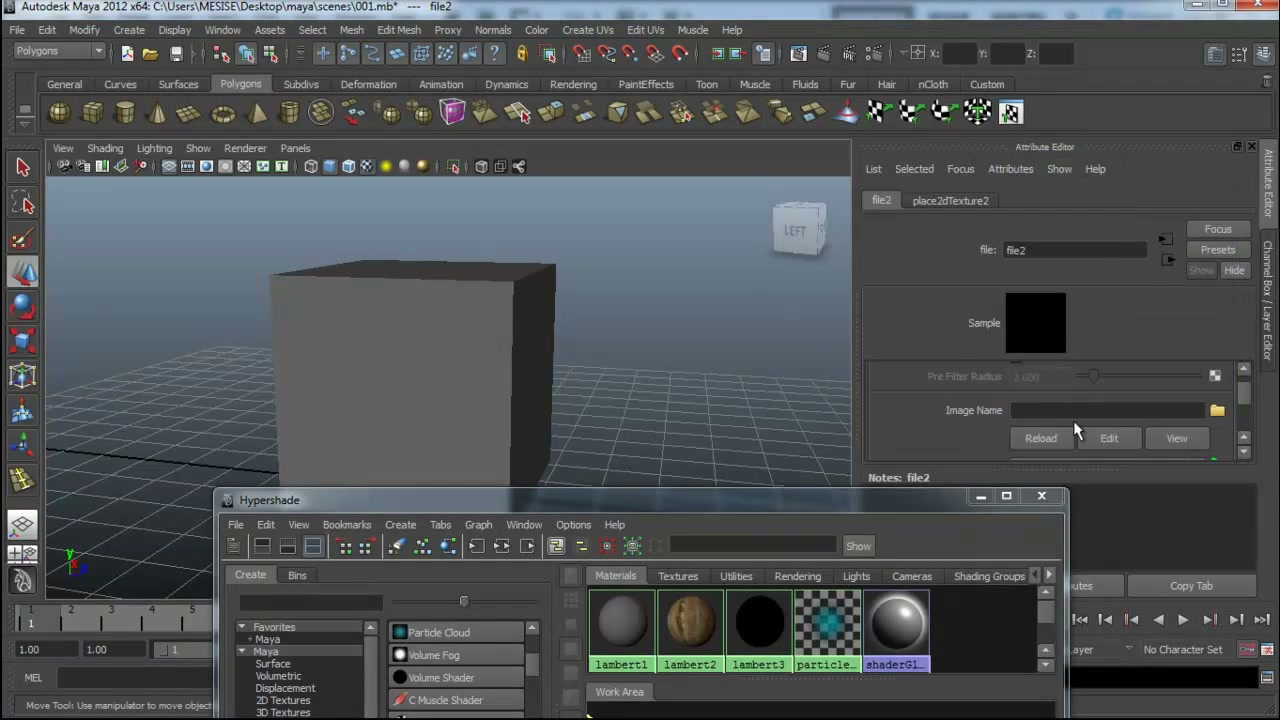Collapse the Favorites tree section

click(242, 627)
